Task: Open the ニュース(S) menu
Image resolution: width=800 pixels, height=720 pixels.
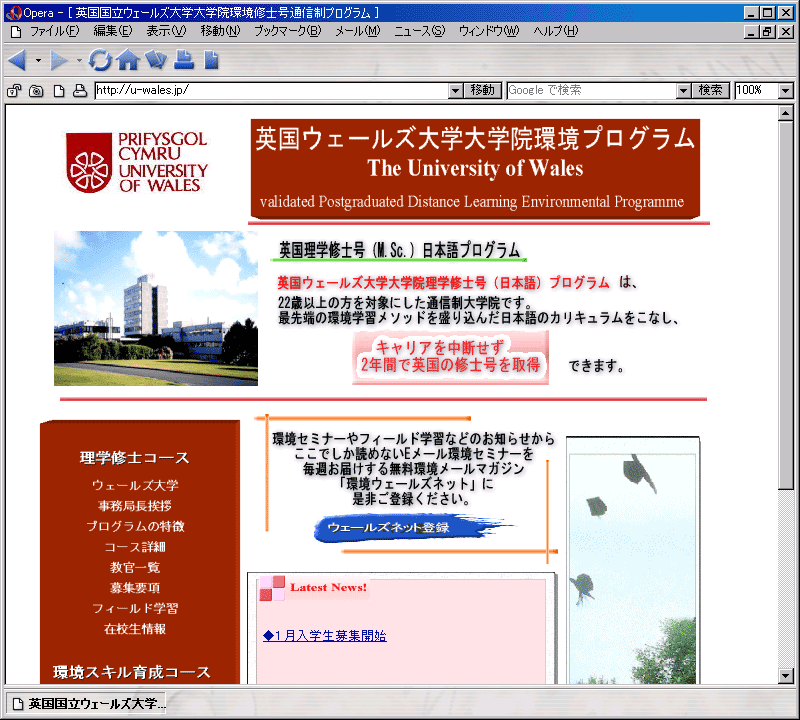Action: (x=419, y=32)
